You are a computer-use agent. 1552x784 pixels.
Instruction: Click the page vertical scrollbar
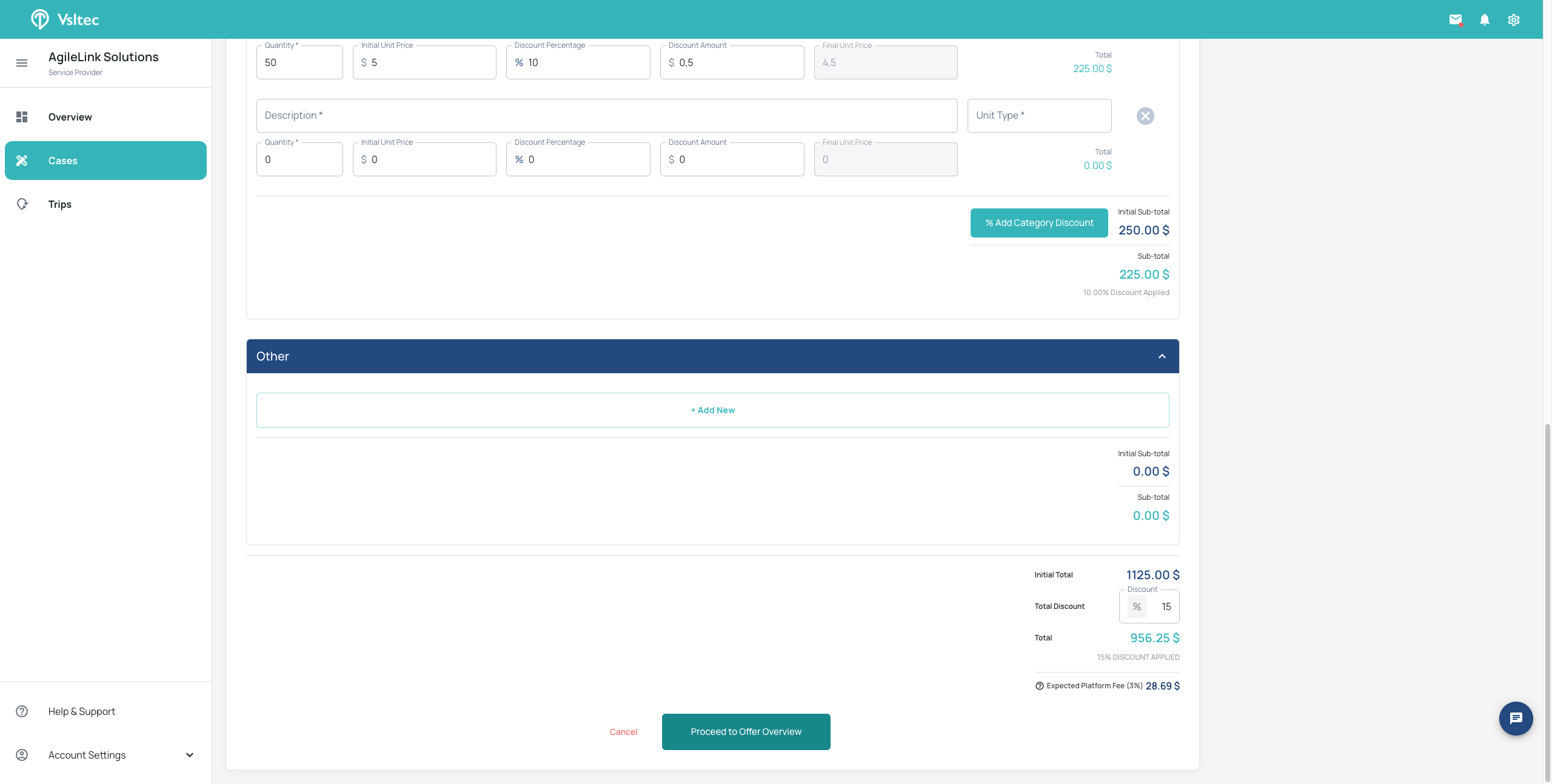(1547, 603)
